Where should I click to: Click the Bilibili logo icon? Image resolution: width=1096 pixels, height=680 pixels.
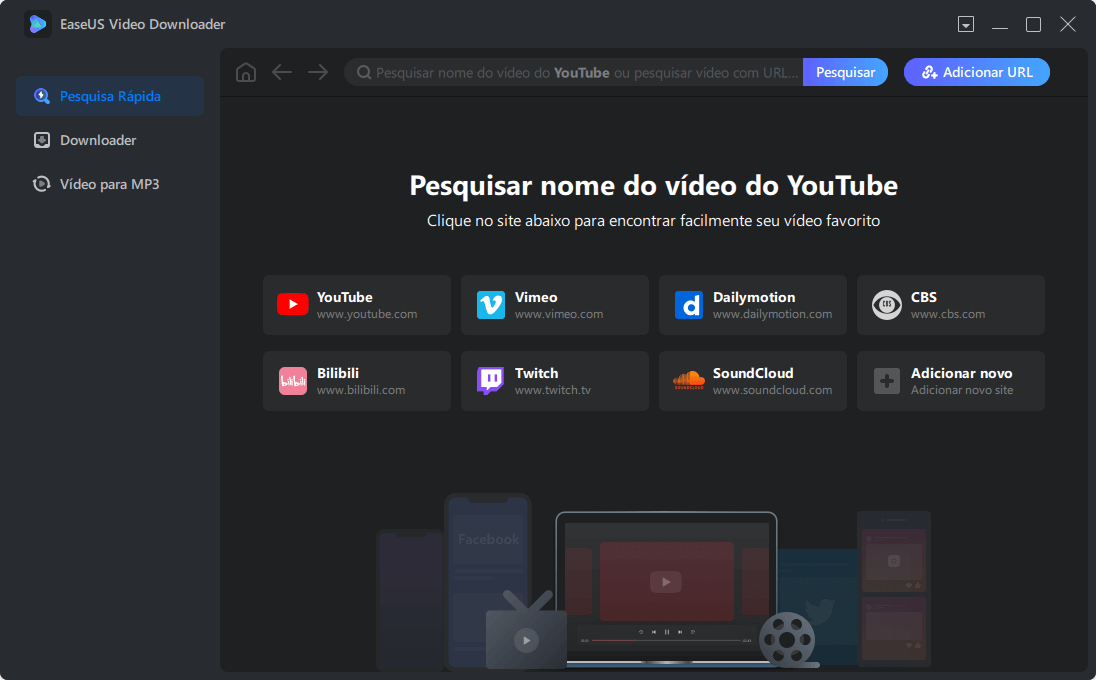tap(293, 381)
